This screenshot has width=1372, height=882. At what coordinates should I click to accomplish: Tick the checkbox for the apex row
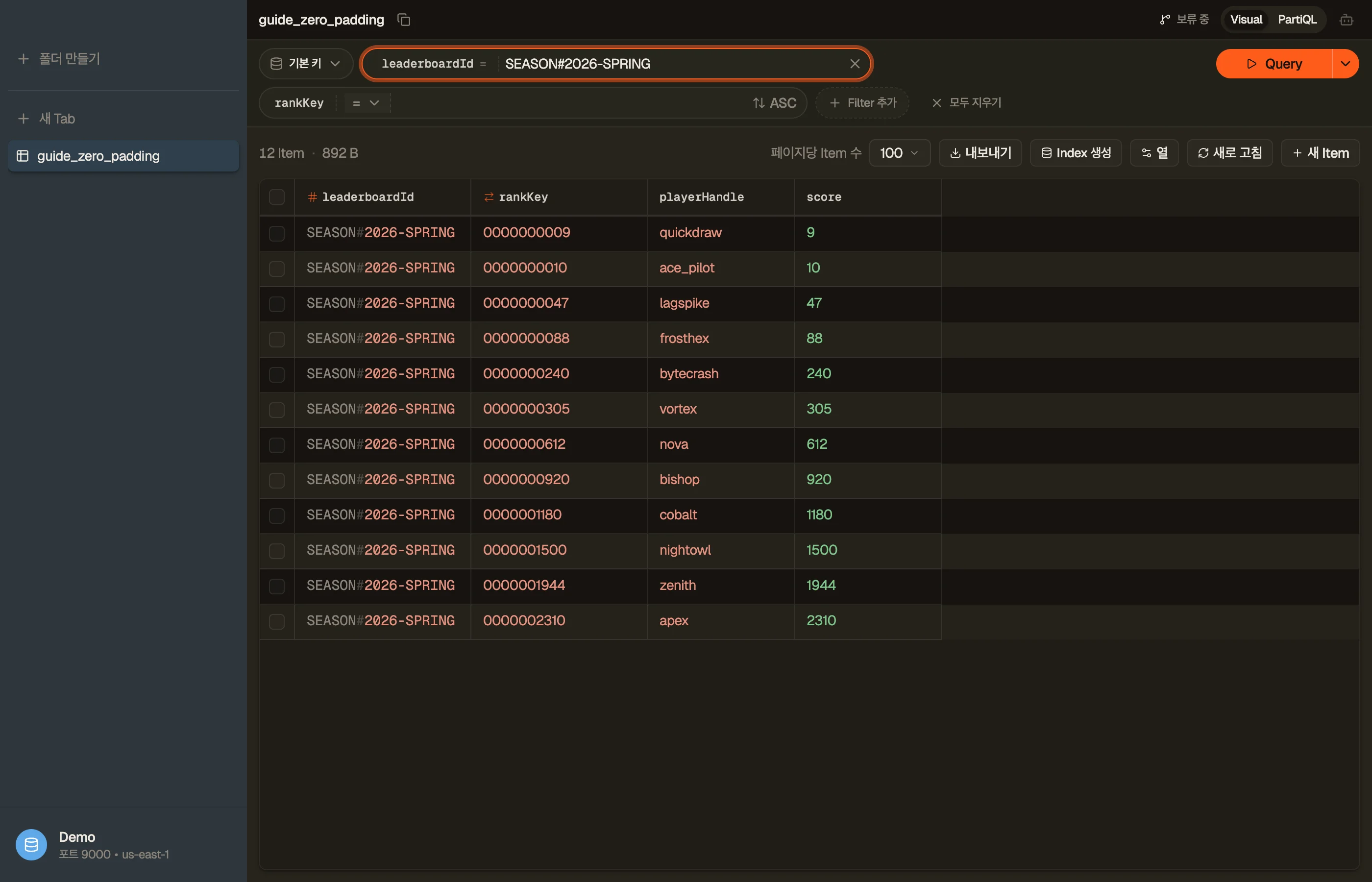[276, 621]
